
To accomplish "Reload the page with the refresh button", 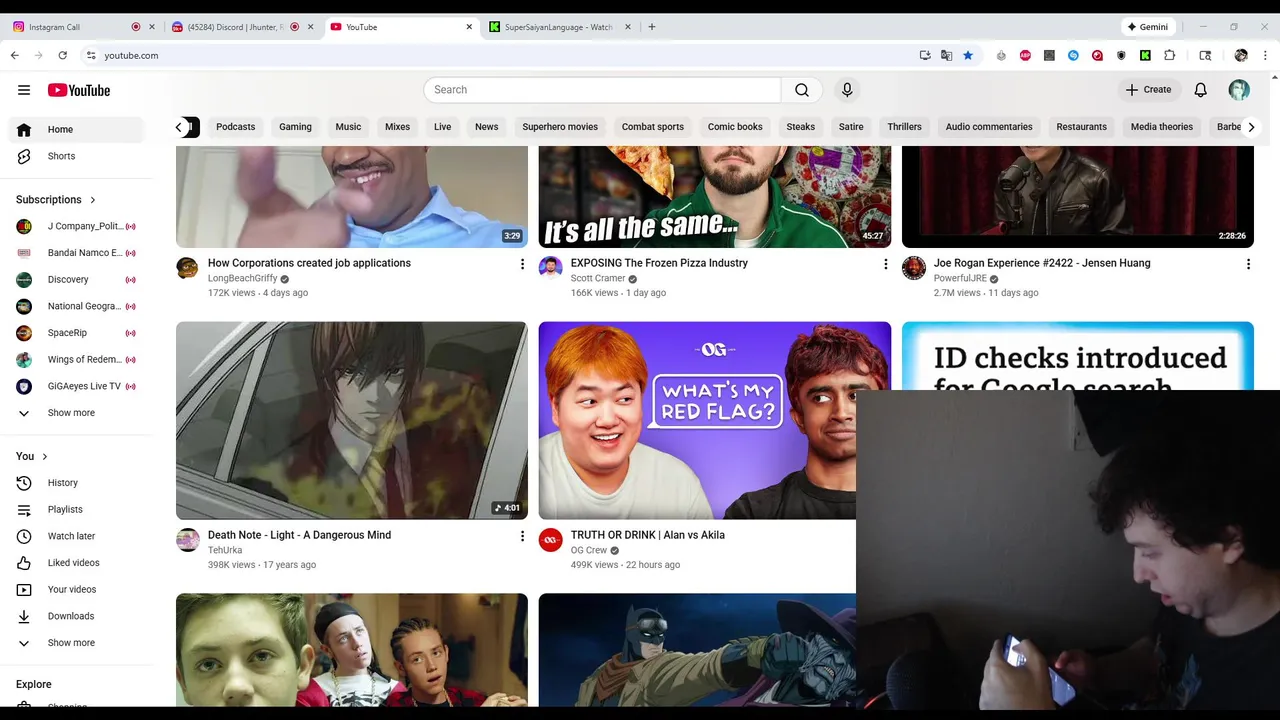I will (x=62, y=56).
